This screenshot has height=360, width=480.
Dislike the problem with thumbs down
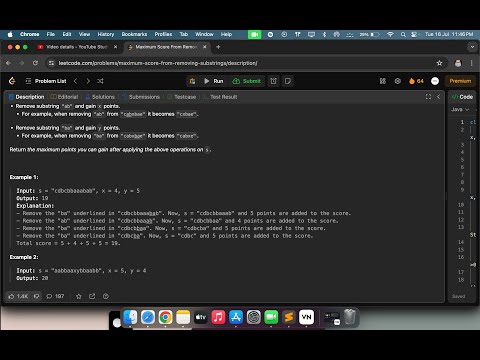coord(36,296)
